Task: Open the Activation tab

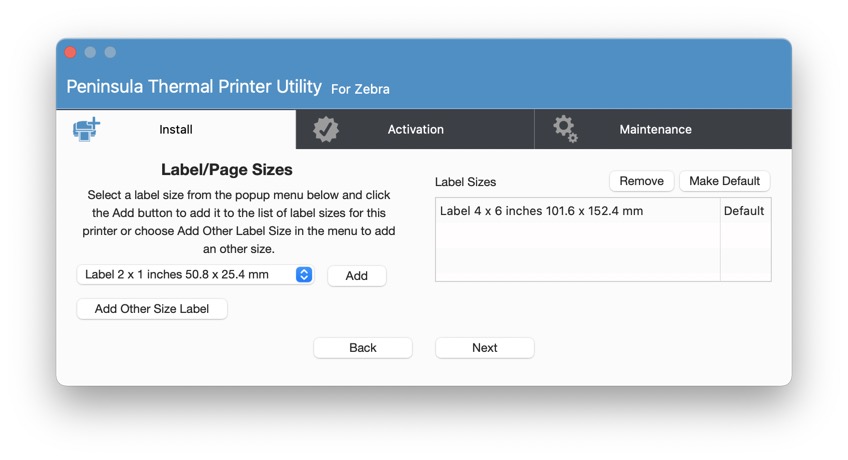Action: (415, 129)
